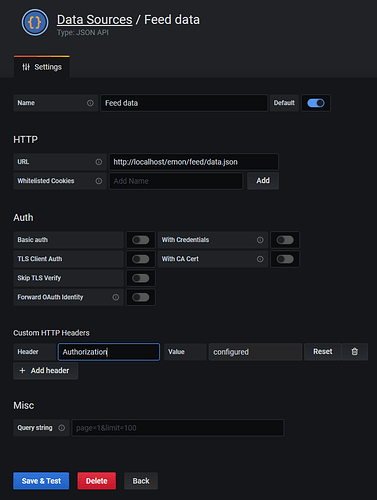
Task: Click the 'Query string' label
Action: [35, 428]
